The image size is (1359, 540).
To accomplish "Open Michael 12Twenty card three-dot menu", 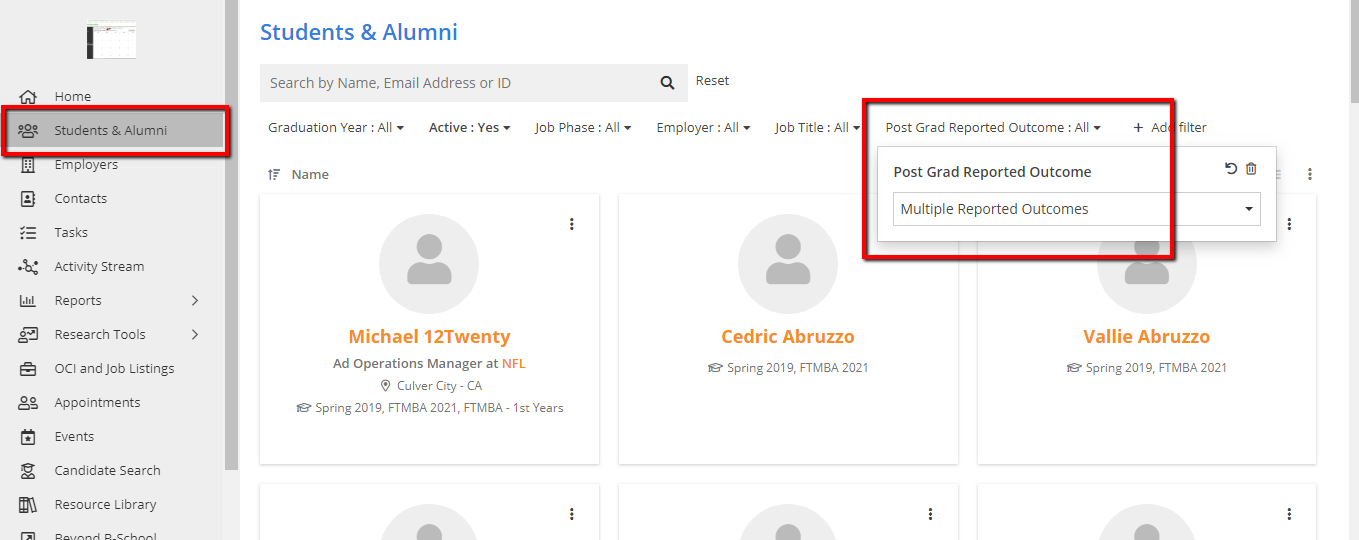I will pos(572,224).
